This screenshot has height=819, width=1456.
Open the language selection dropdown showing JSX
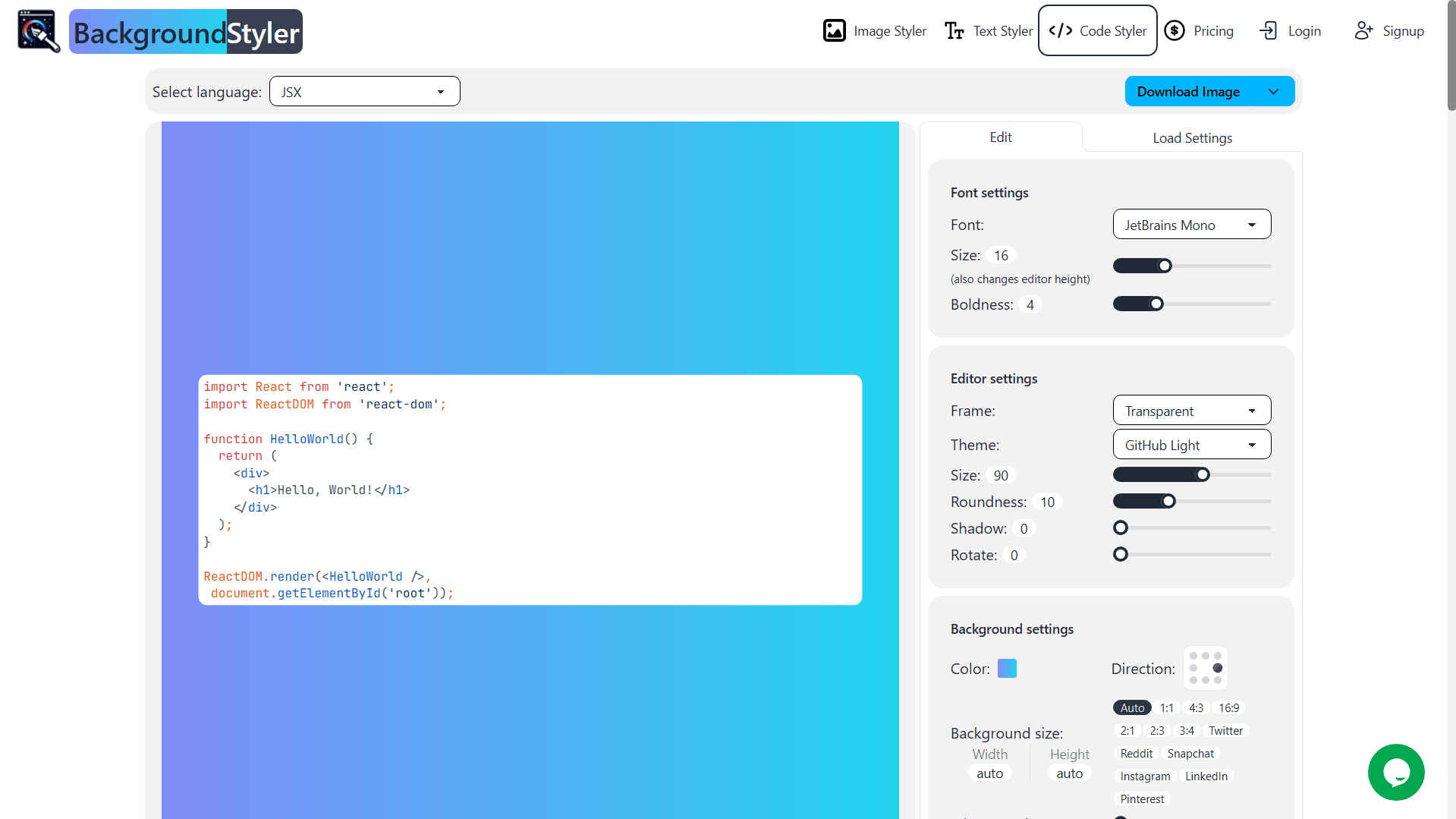click(364, 91)
